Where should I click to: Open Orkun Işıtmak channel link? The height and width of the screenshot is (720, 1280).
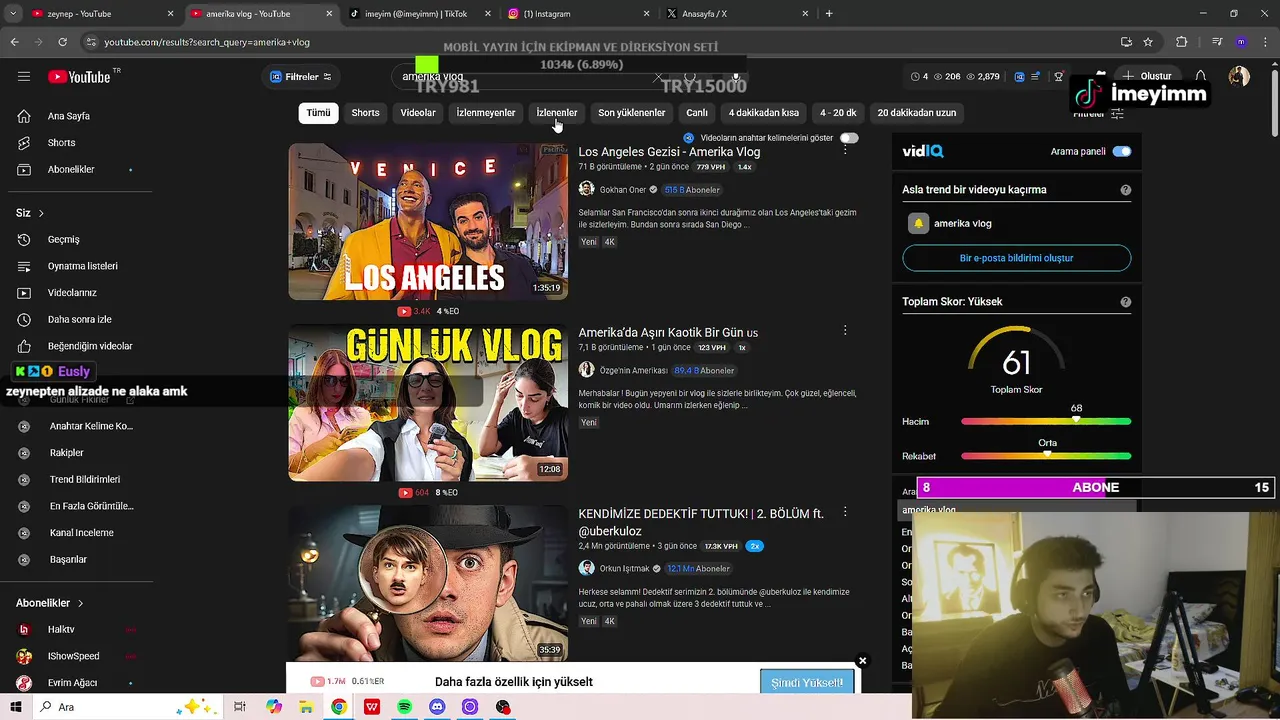pyautogui.click(x=624, y=569)
